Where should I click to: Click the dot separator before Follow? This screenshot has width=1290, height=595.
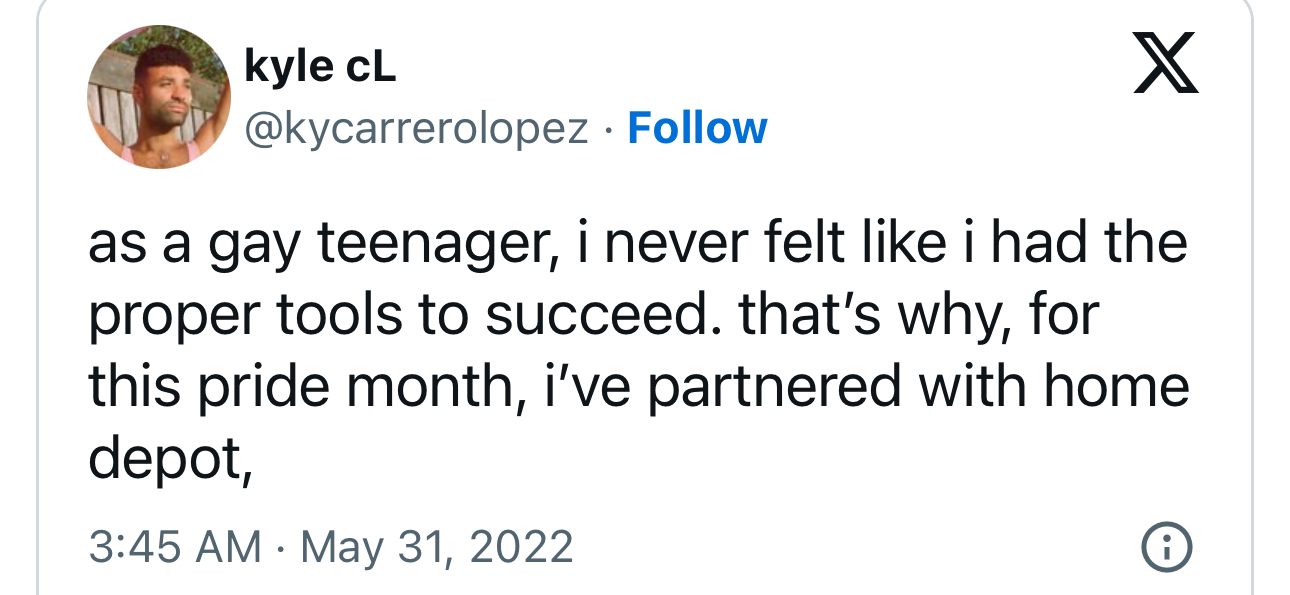click(x=609, y=129)
